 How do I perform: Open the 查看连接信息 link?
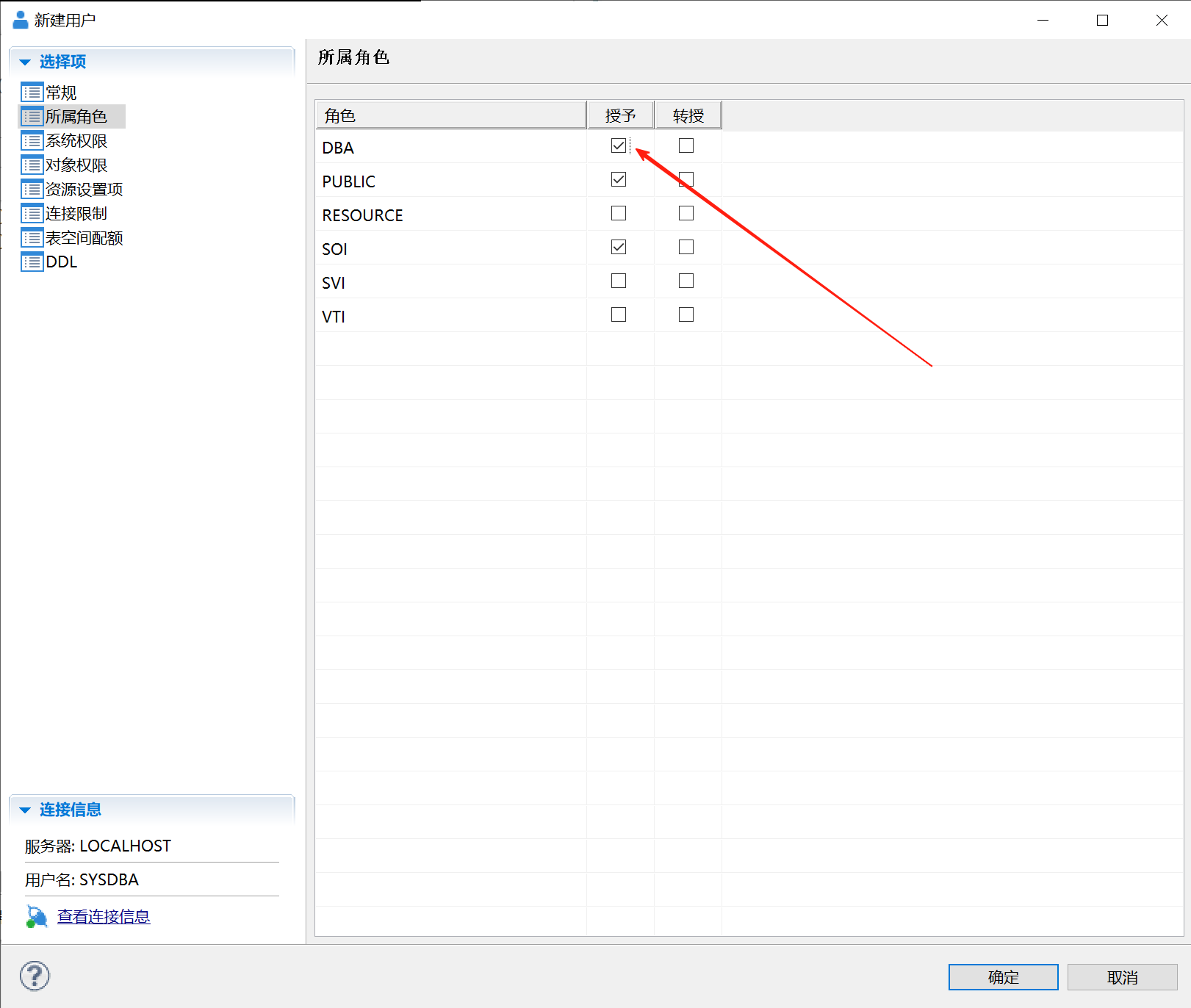[104, 917]
